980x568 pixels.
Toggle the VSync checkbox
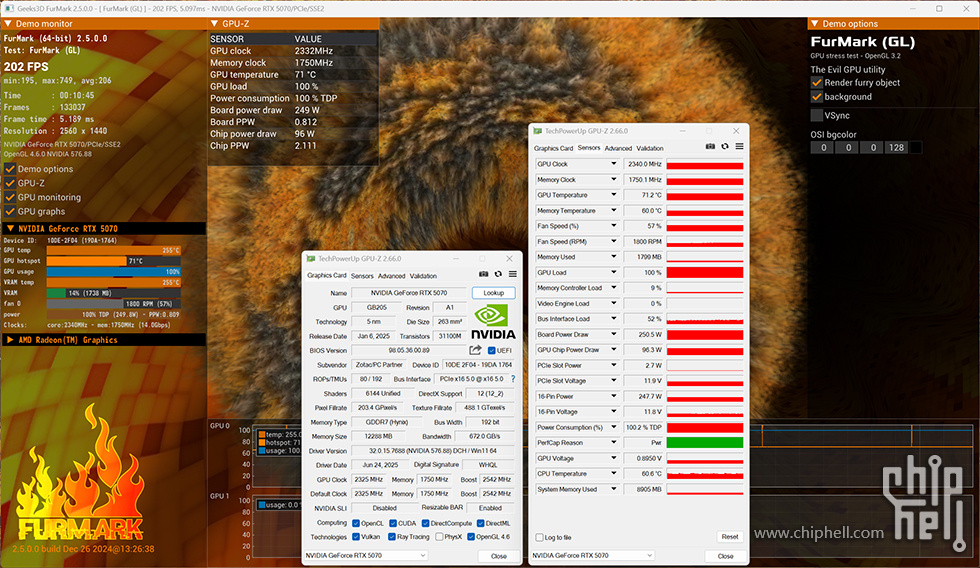pyautogui.click(x=817, y=115)
